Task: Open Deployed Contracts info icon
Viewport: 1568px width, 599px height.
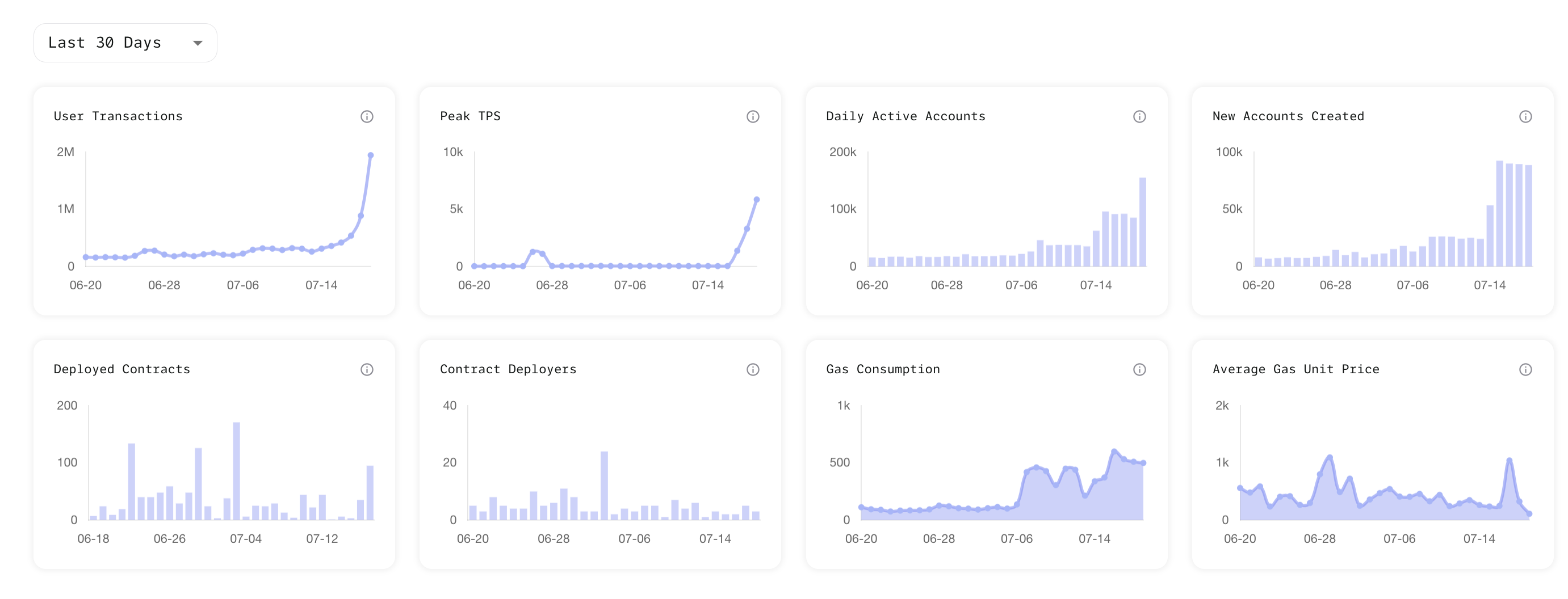Action: pyautogui.click(x=366, y=369)
